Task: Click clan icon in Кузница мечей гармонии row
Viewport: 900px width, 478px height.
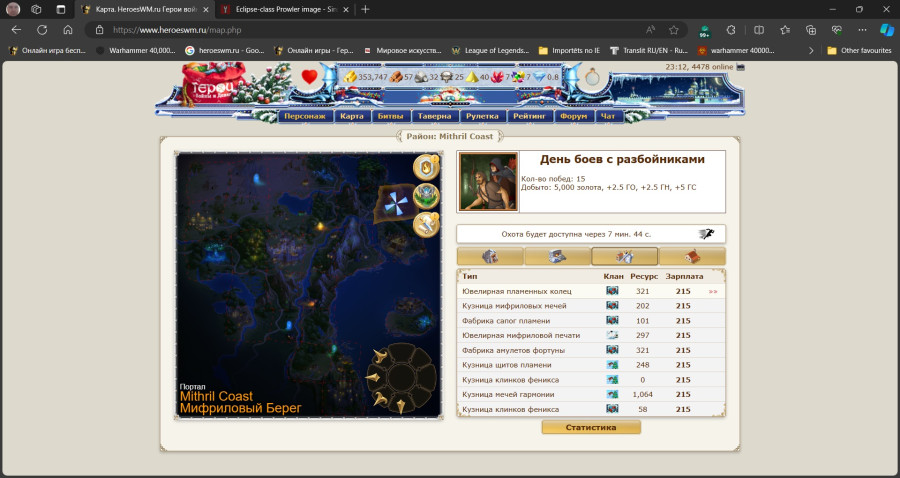Action: [x=612, y=394]
